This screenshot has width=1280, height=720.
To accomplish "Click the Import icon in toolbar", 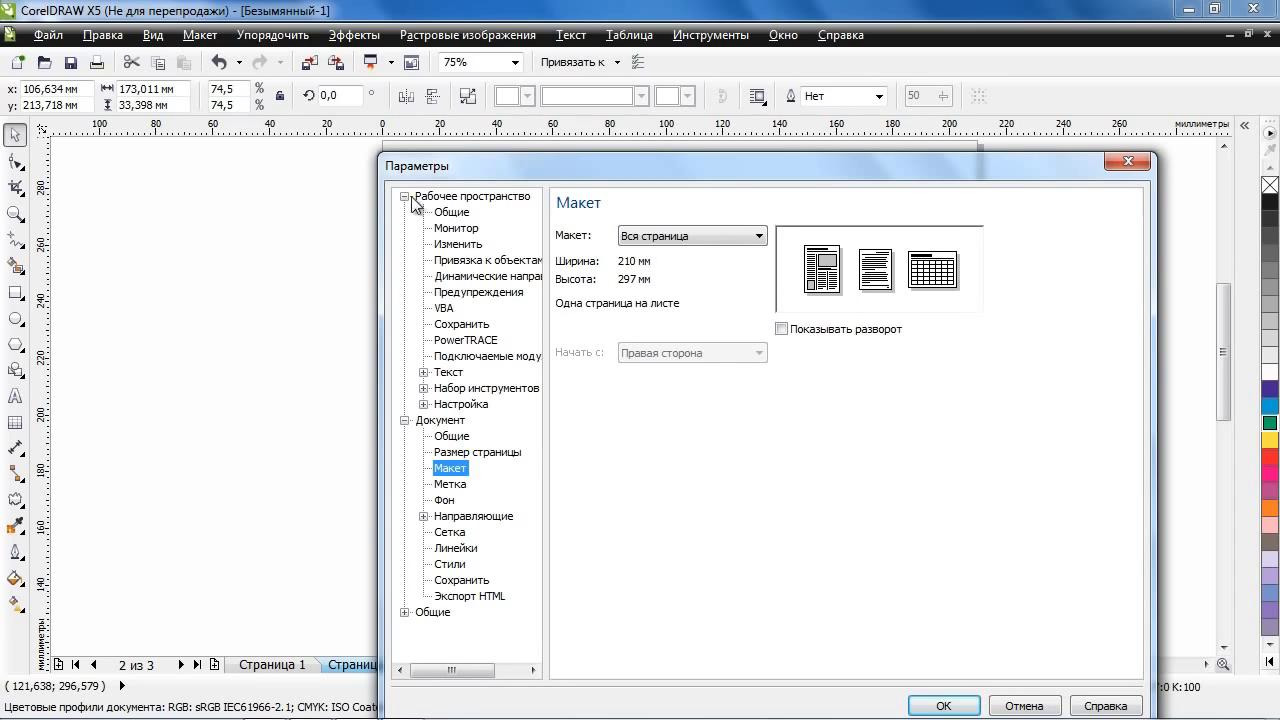I will (x=309, y=63).
